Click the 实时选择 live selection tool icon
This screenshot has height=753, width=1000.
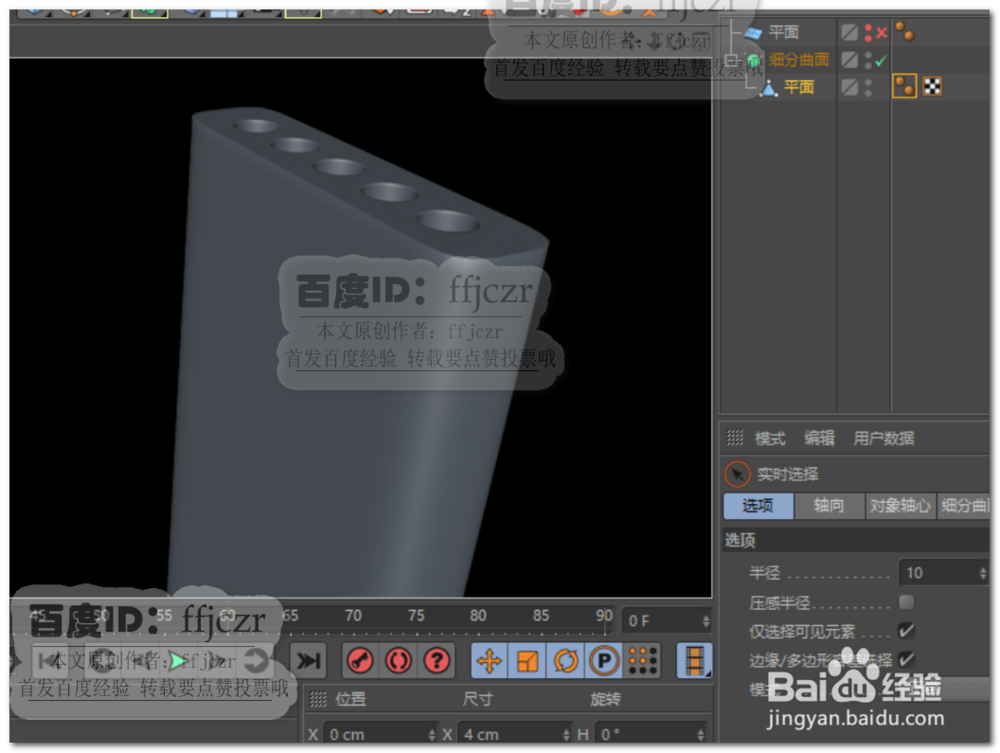pos(737,474)
